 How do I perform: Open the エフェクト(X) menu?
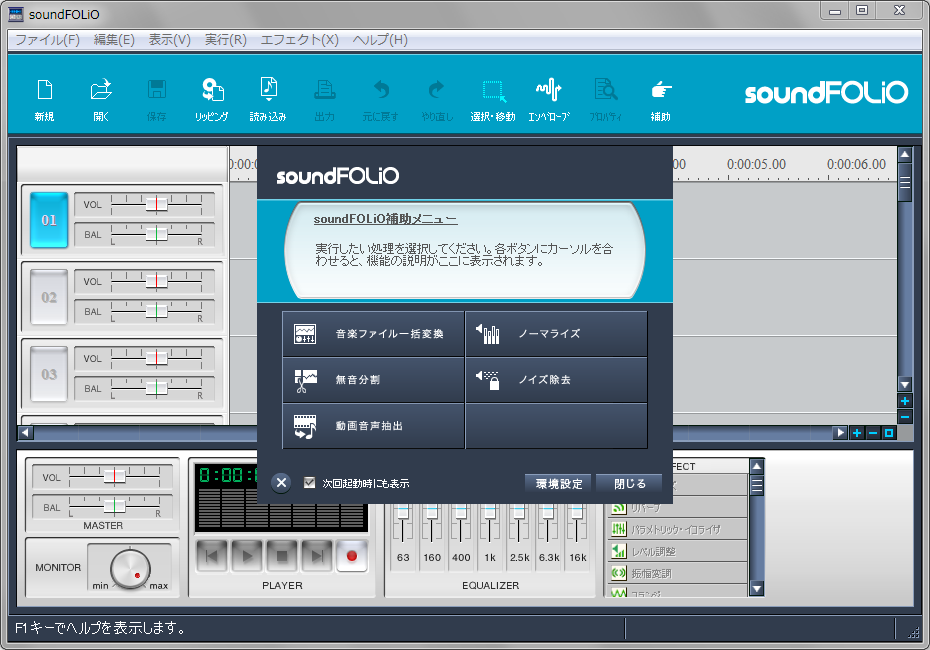point(300,40)
